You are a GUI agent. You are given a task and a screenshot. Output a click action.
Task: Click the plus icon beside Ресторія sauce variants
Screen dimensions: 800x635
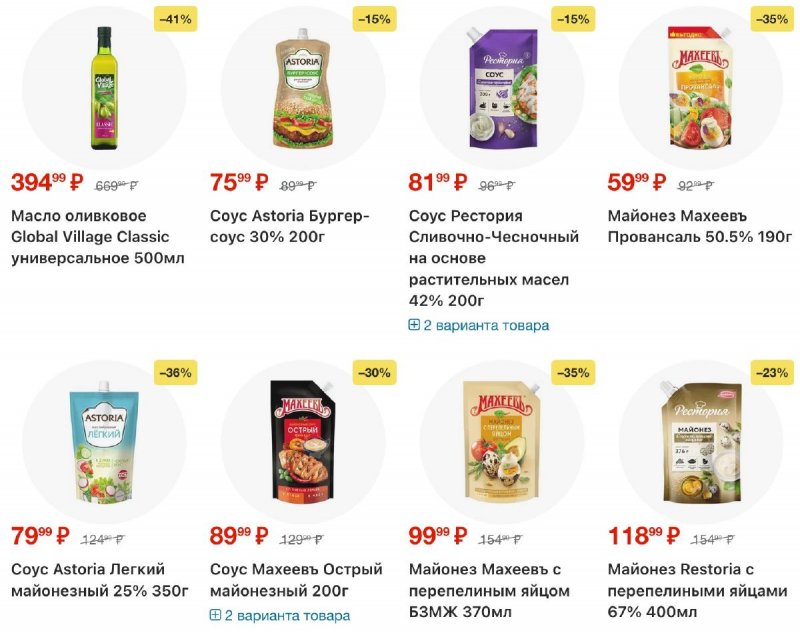click(x=414, y=325)
